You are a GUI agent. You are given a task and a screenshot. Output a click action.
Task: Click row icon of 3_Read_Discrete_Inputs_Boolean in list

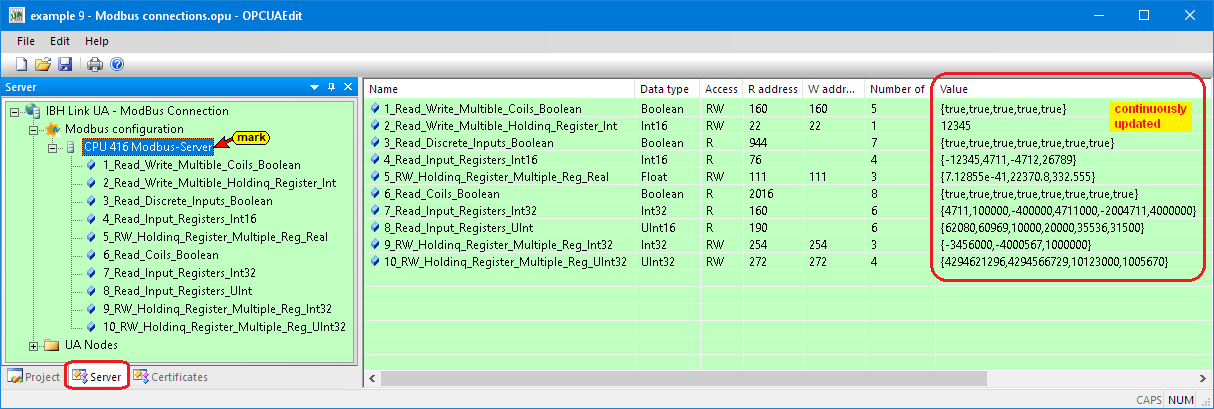(x=374, y=143)
